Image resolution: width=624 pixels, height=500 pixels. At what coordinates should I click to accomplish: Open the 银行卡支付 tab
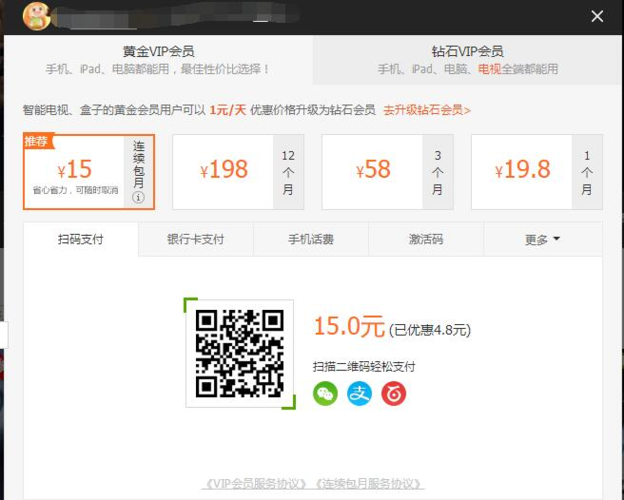coord(196,240)
